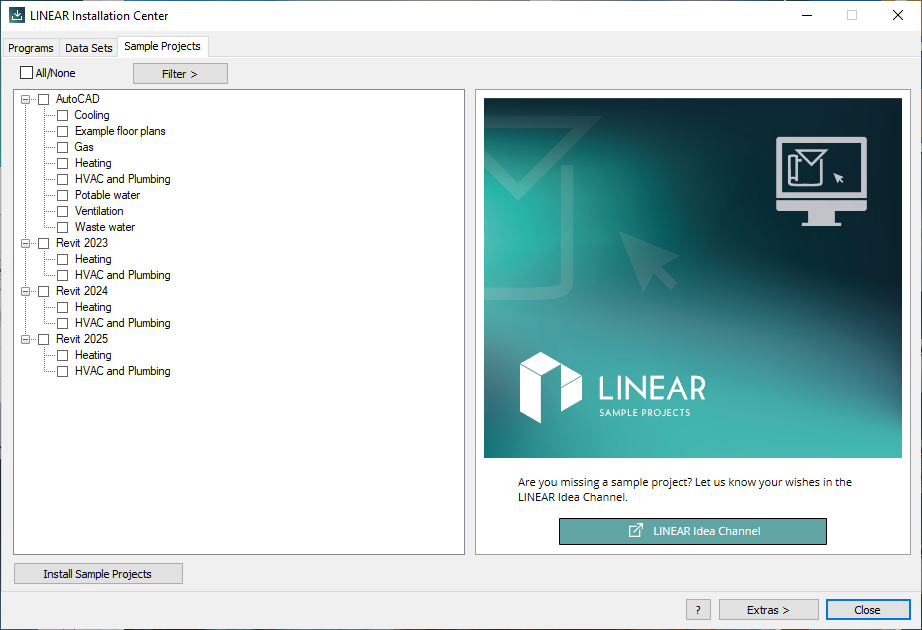Check the Revit 2024 group checkbox
Image resolution: width=922 pixels, height=630 pixels.
44,291
